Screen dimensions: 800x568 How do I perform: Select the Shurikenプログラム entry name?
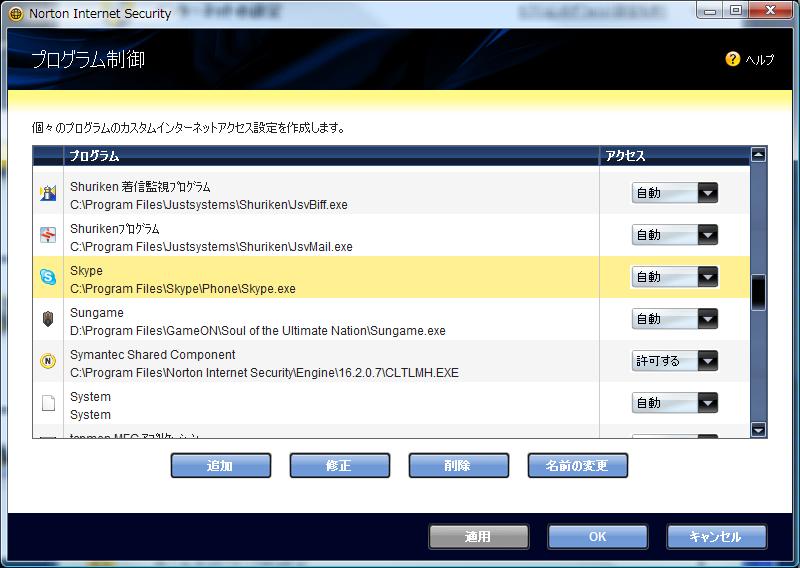[115, 229]
